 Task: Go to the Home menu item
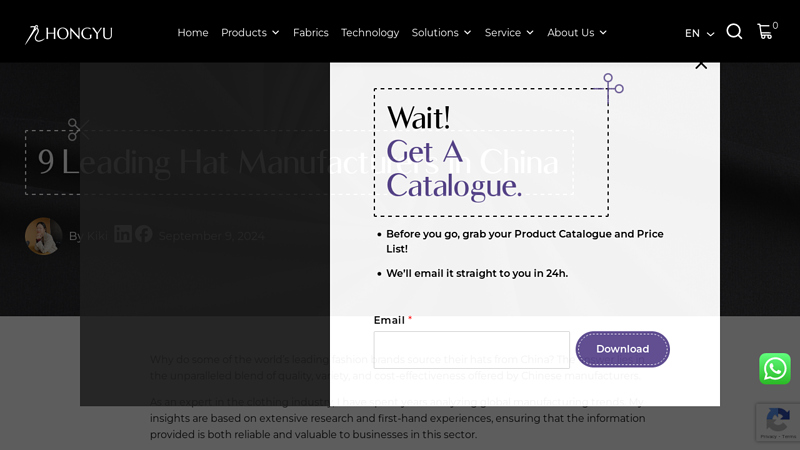pos(193,33)
